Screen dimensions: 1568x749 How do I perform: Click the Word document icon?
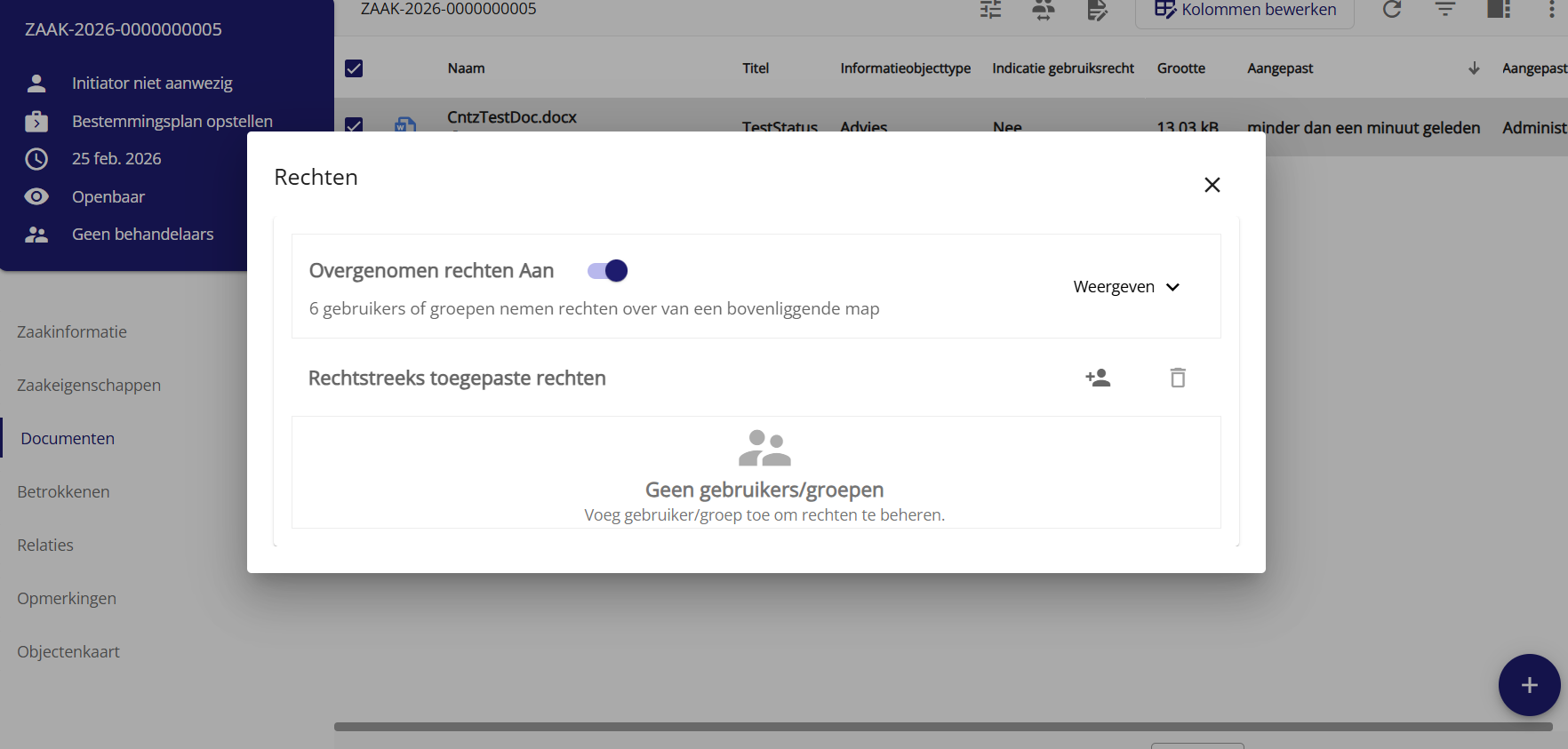pyautogui.click(x=405, y=124)
